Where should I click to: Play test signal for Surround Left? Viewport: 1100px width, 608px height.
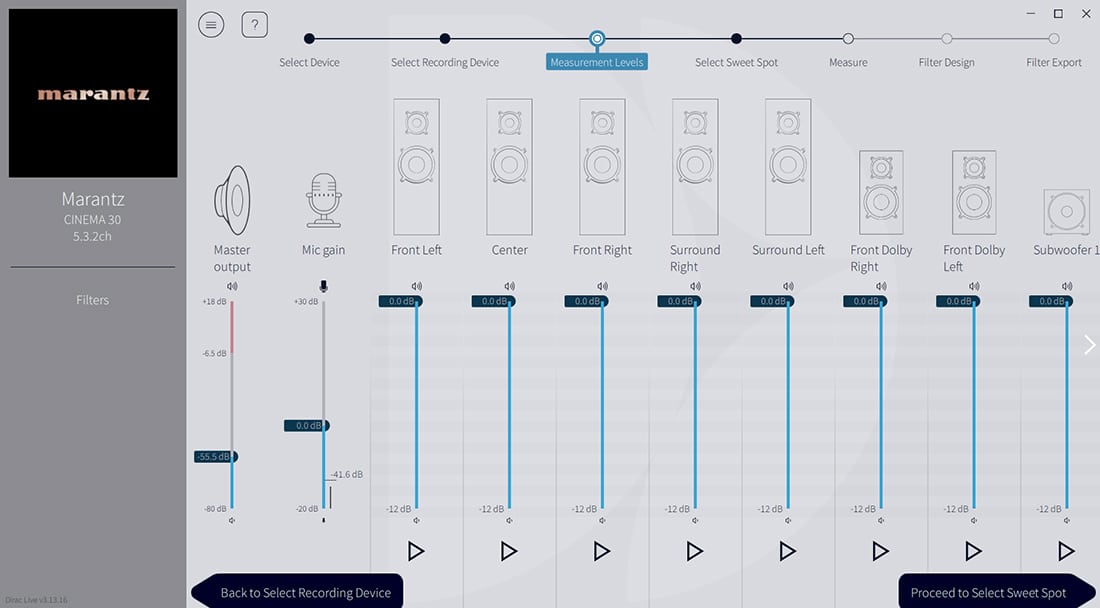(788, 551)
